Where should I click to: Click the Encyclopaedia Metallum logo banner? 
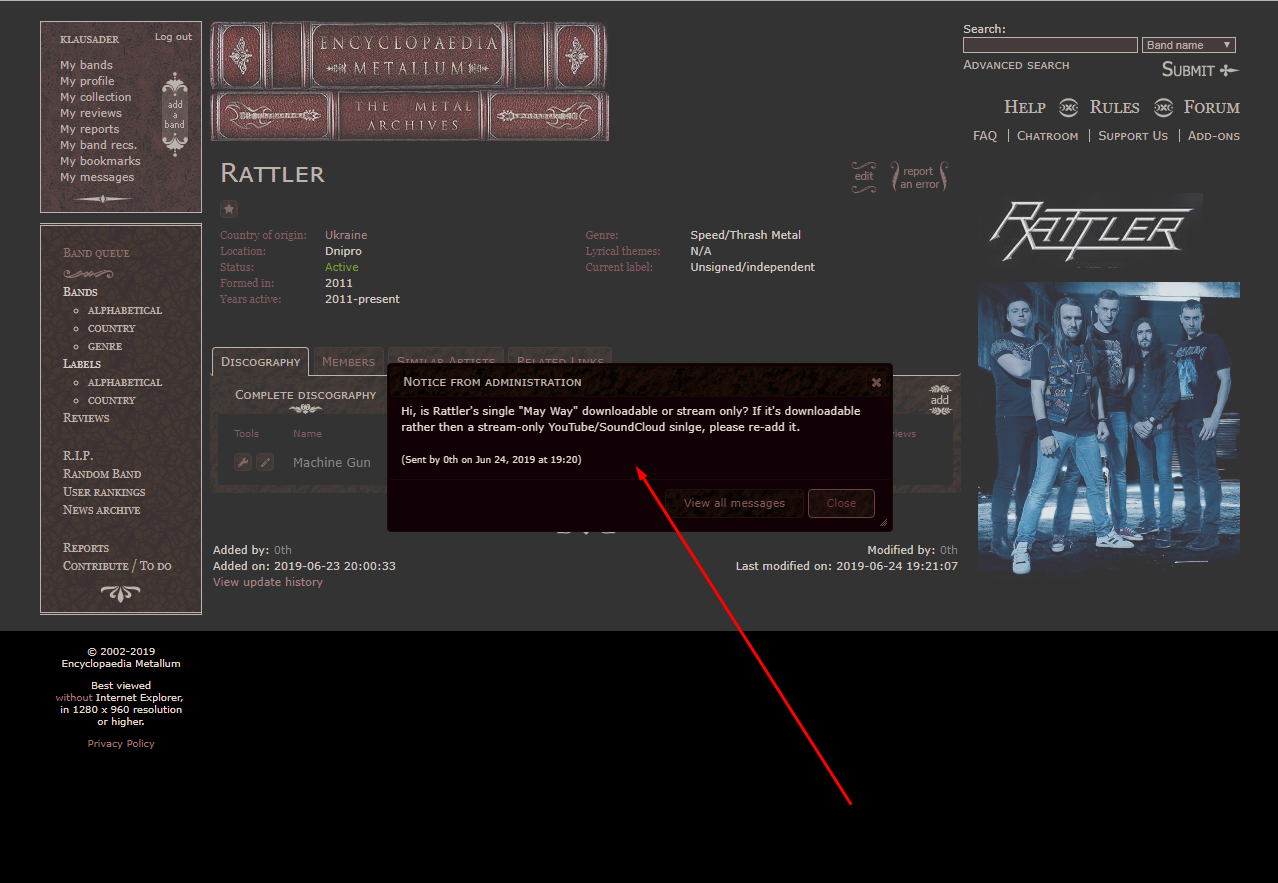tap(409, 82)
